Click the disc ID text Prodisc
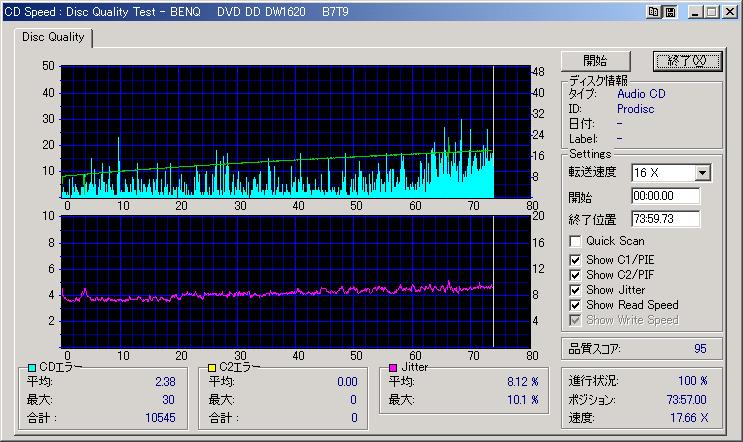This screenshot has height=442, width=743. [x=635, y=109]
